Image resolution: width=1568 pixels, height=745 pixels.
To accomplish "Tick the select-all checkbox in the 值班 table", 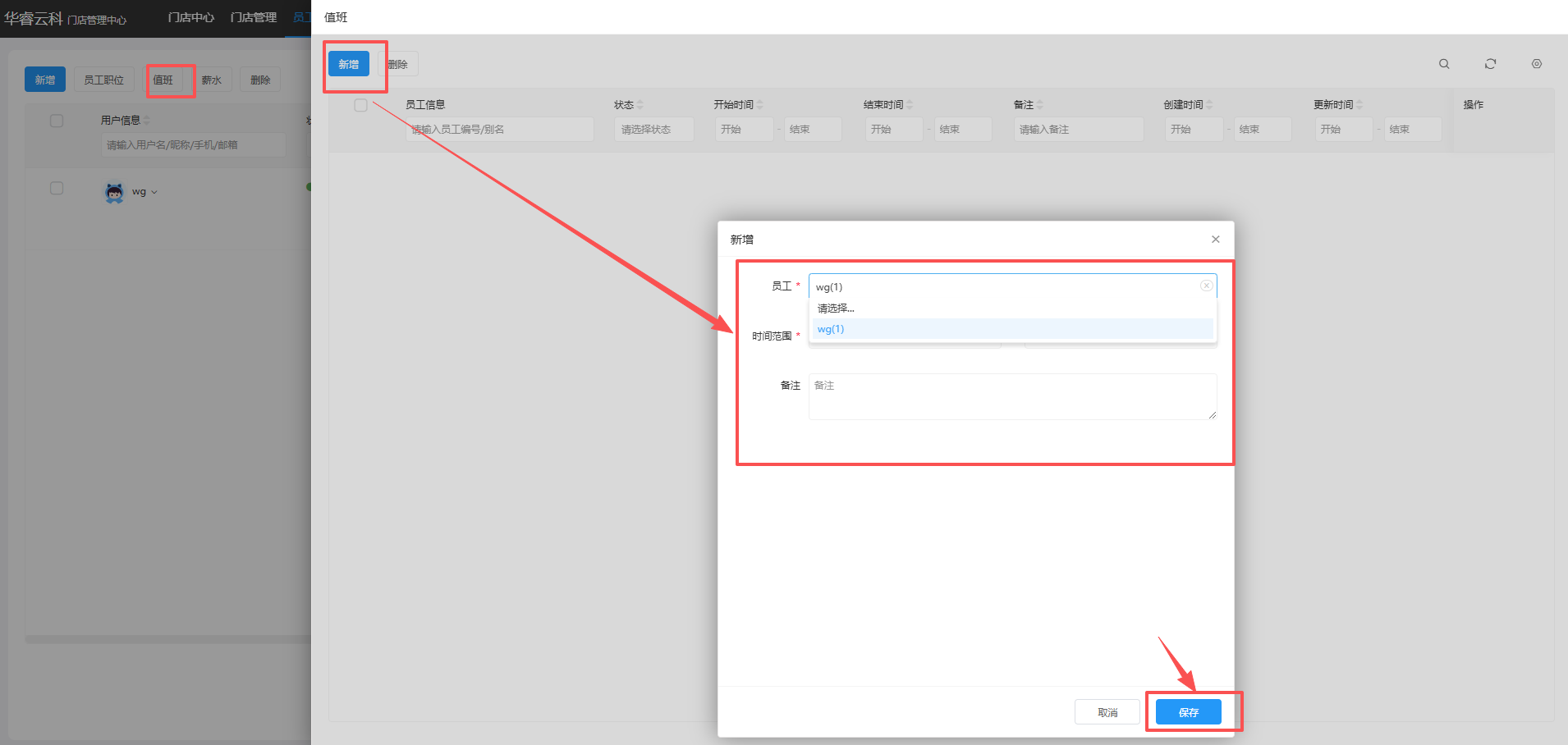I will tap(360, 105).
